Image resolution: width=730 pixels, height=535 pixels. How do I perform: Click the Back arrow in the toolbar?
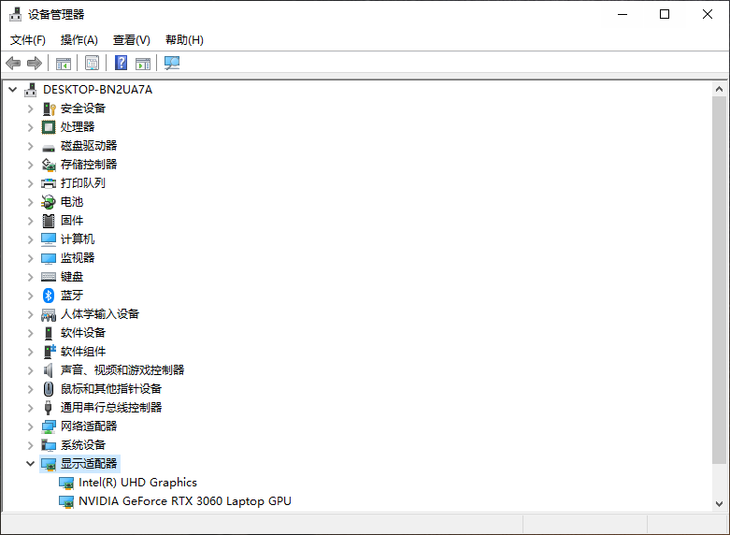[14, 63]
